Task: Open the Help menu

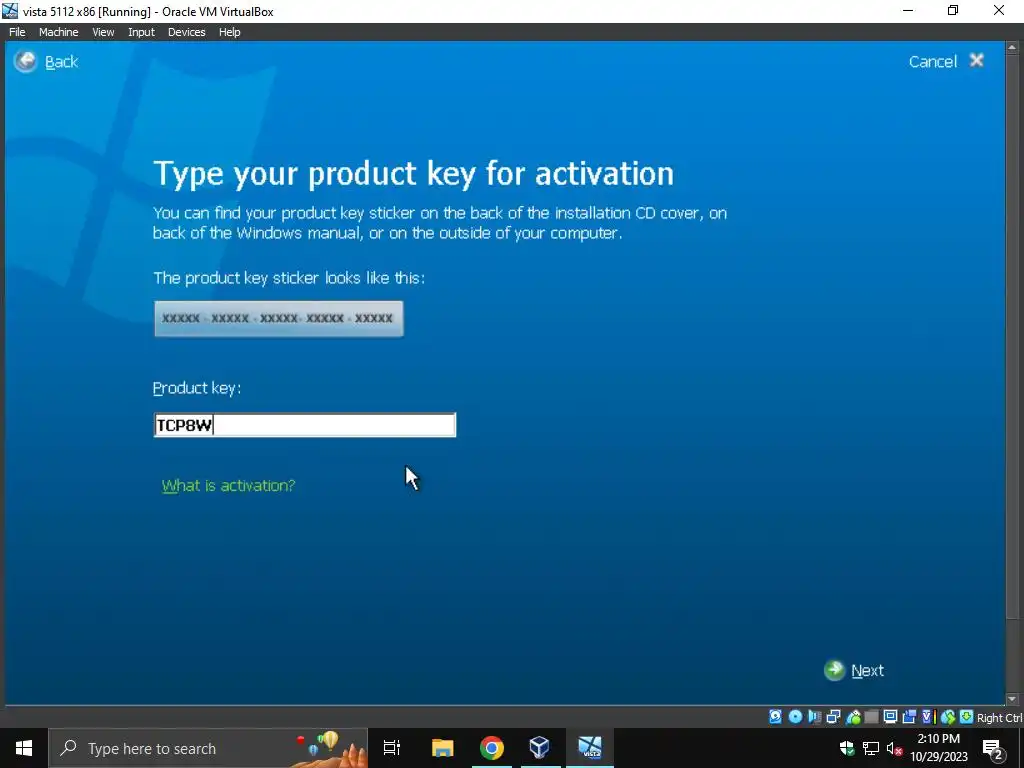Action: point(229,32)
